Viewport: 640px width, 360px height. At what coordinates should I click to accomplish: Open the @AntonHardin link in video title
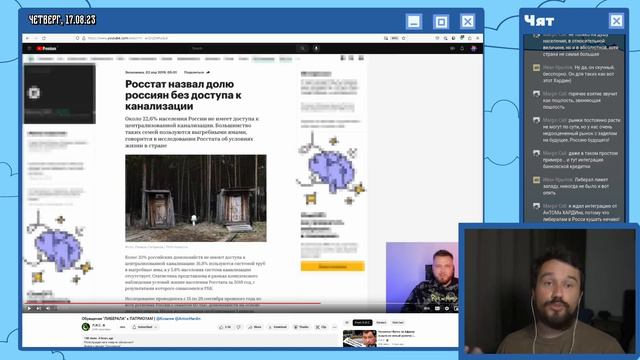[188, 318]
